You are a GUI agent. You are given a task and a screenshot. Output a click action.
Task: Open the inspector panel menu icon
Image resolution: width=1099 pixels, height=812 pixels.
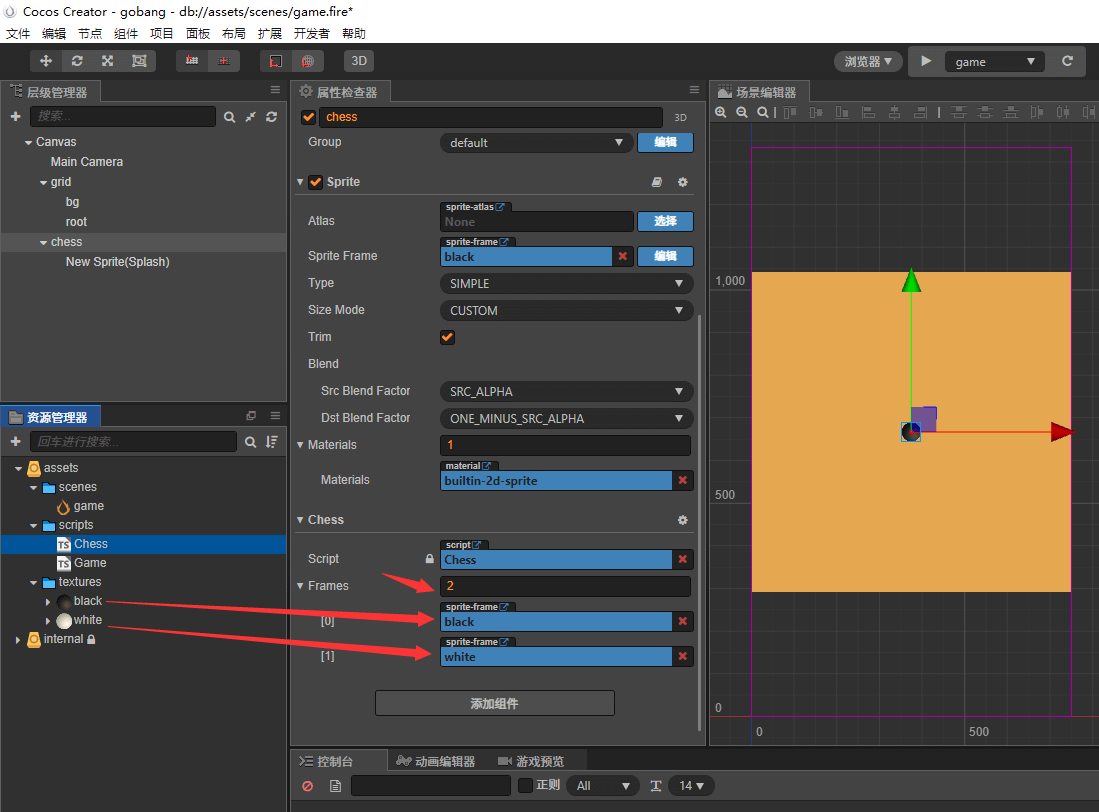click(x=694, y=90)
